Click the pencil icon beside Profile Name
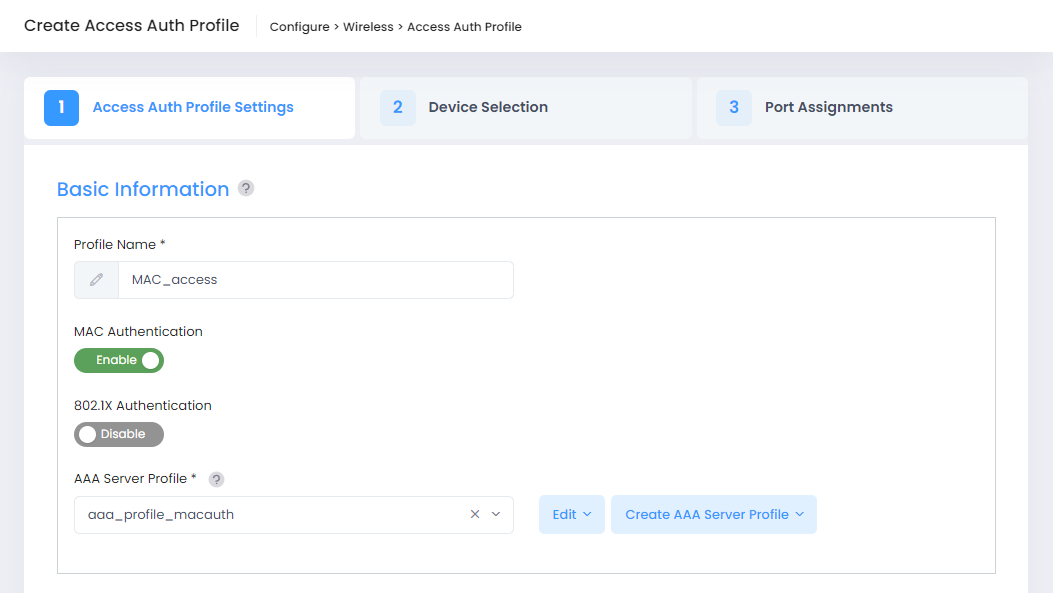The width and height of the screenshot is (1053, 593). [96, 280]
